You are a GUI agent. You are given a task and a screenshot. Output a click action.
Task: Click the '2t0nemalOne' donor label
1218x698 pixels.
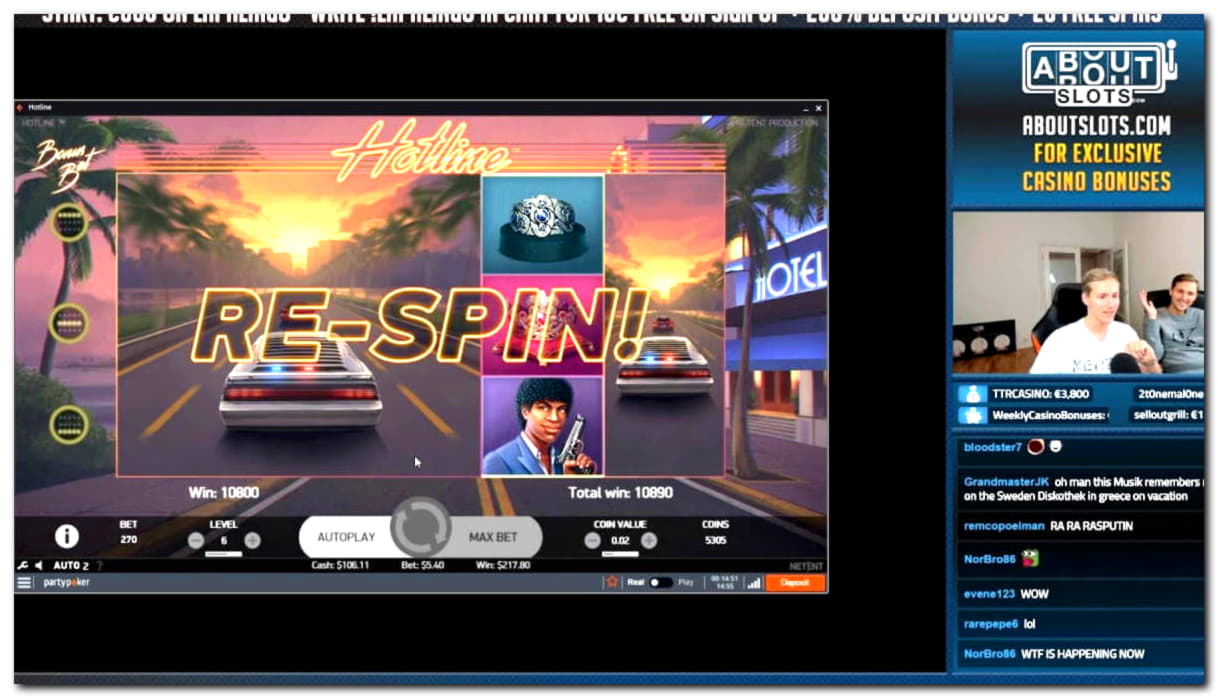coord(1169,394)
